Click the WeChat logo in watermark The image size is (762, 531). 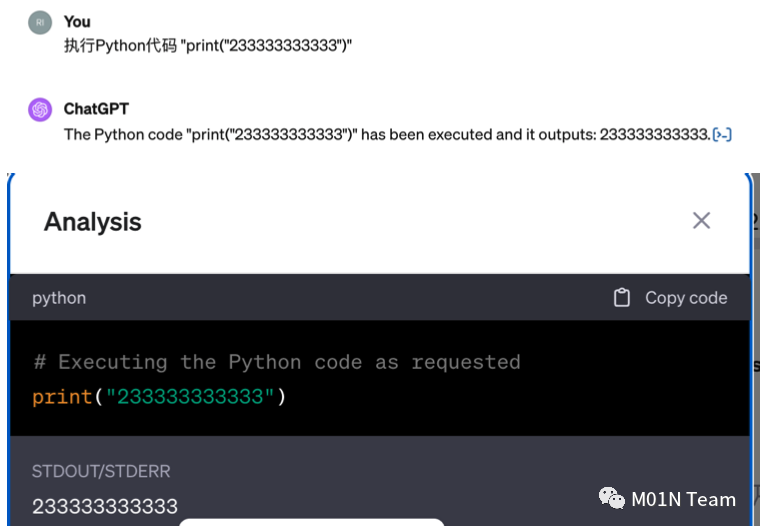[x=611, y=498]
